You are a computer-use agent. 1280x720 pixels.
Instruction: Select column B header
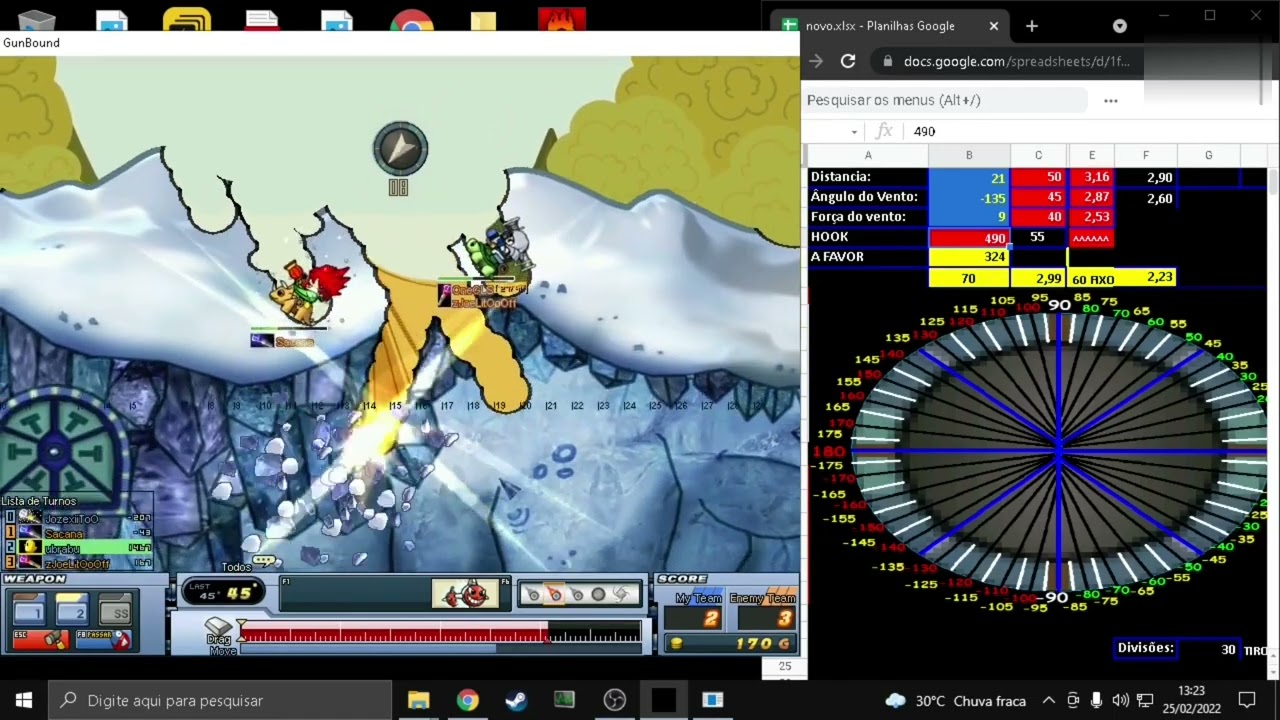(969, 155)
